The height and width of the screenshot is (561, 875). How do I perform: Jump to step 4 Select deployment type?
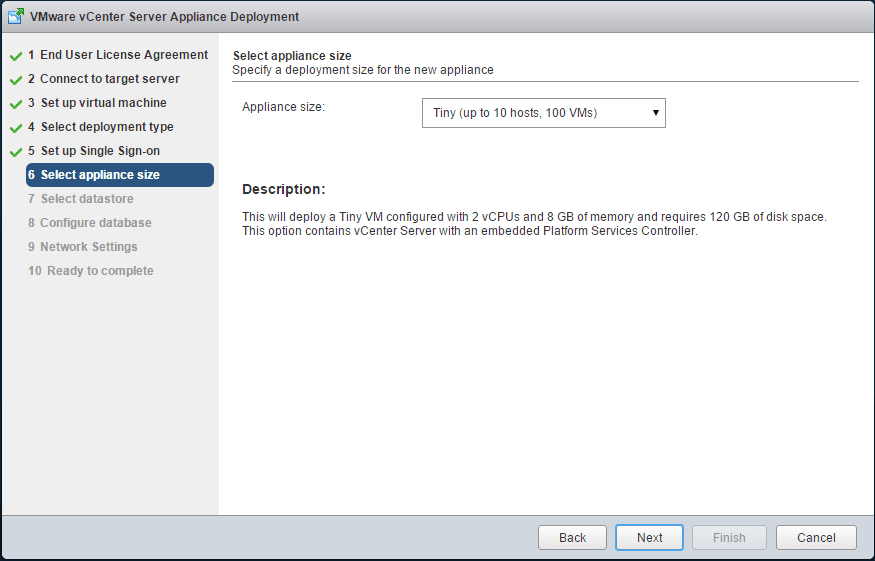coord(101,127)
